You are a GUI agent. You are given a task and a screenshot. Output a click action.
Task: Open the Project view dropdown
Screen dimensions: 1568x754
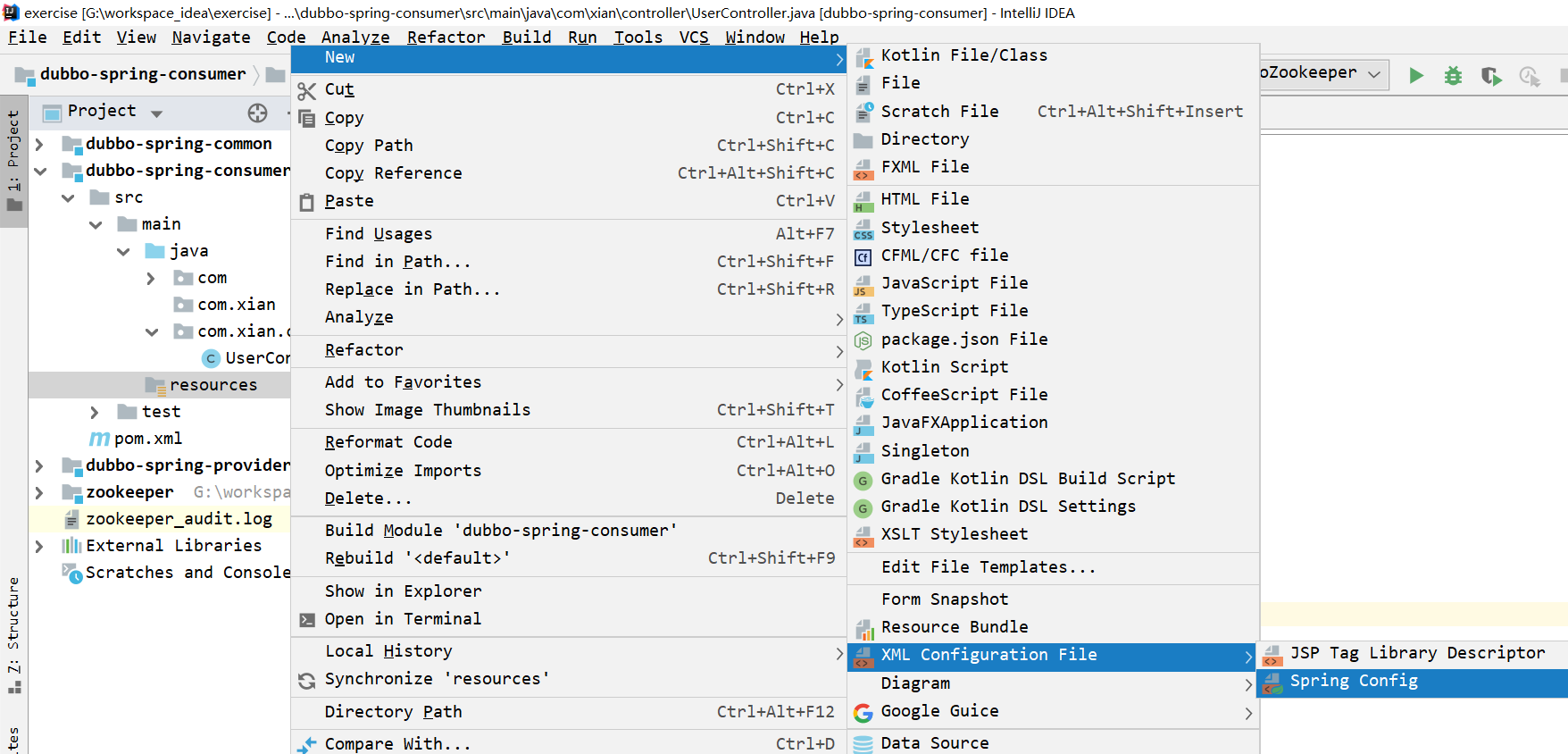pyautogui.click(x=157, y=113)
